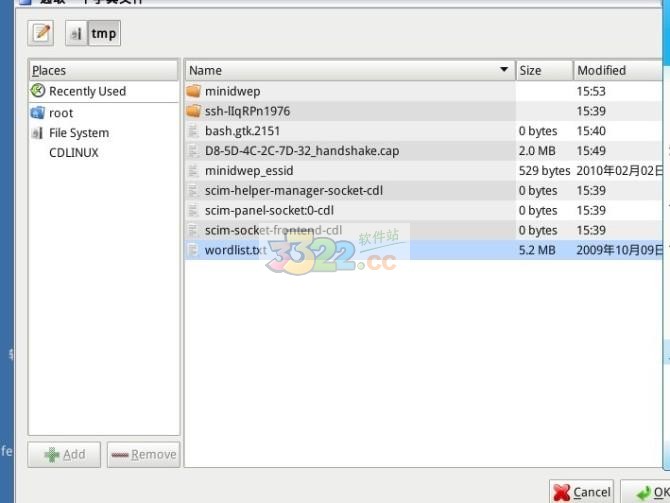The image size is (670, 503).
Task: Click the scim-socket-frontend-cdl file icon
Action: click(x=193, y=230)
